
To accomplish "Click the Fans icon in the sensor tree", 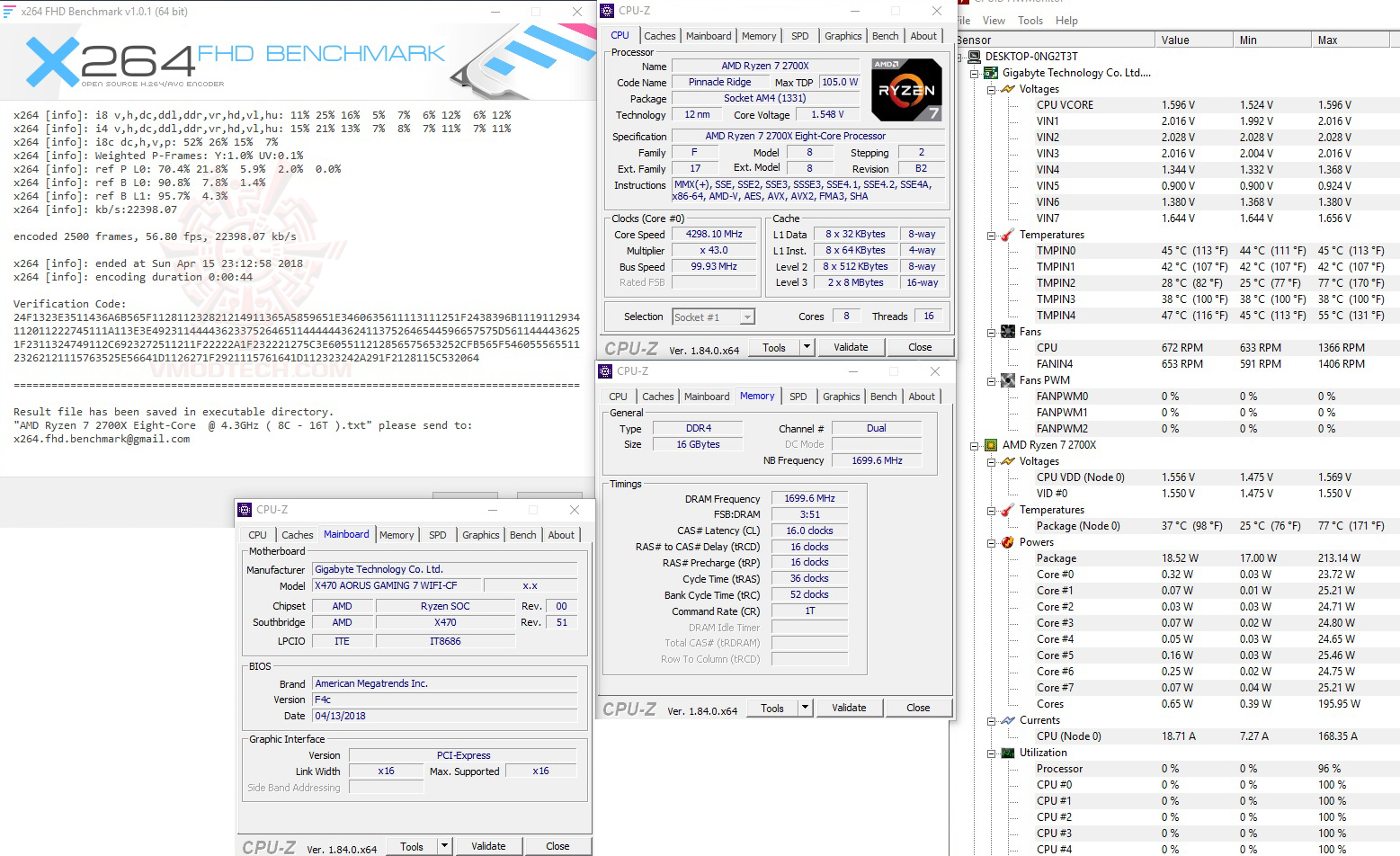I will 1008,332.
